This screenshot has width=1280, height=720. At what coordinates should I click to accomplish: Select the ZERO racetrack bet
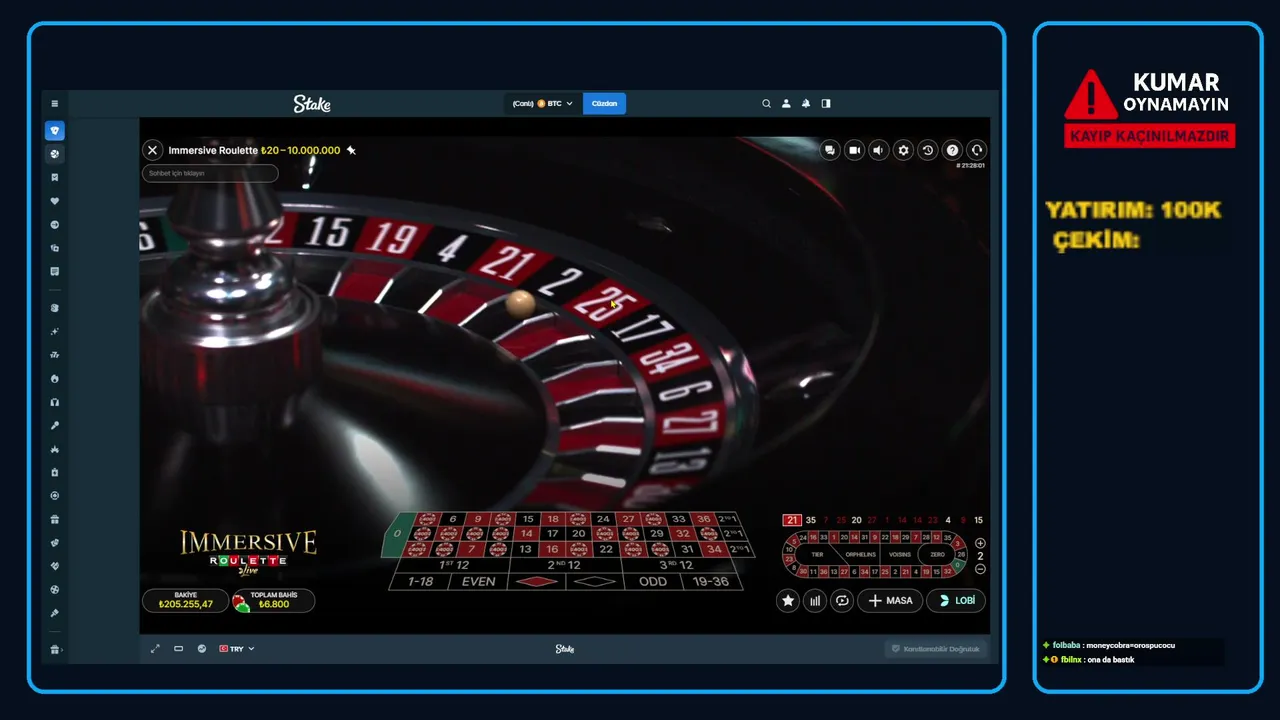pyautogui.click(x=937, y=554)
